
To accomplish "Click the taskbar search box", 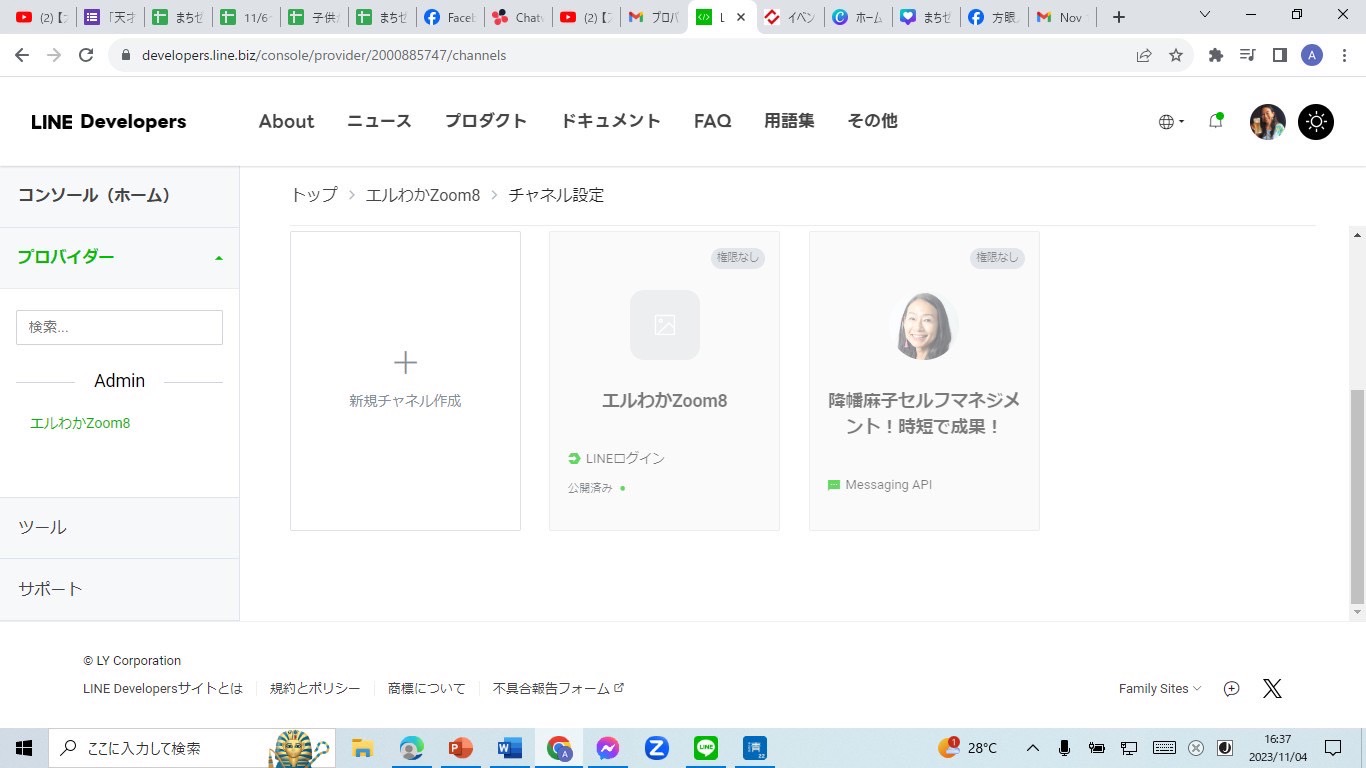I will [193, 748].
